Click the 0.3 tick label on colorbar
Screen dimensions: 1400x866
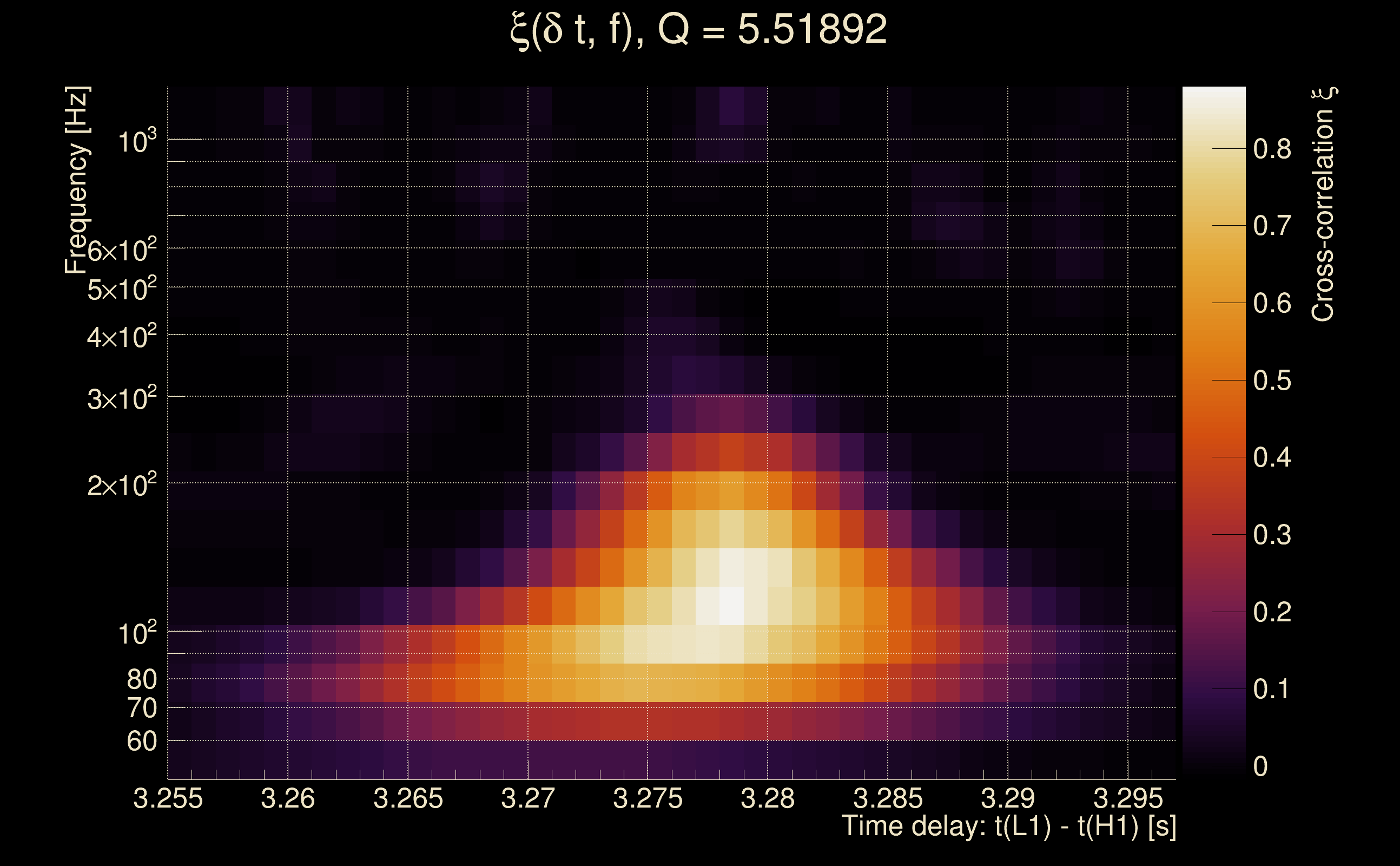tap(1272, 535)
